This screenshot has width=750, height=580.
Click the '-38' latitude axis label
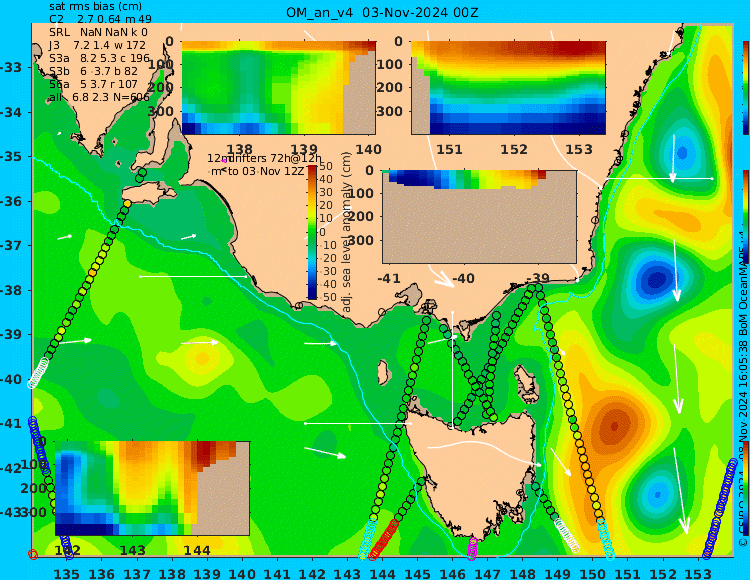coord(11,290)
